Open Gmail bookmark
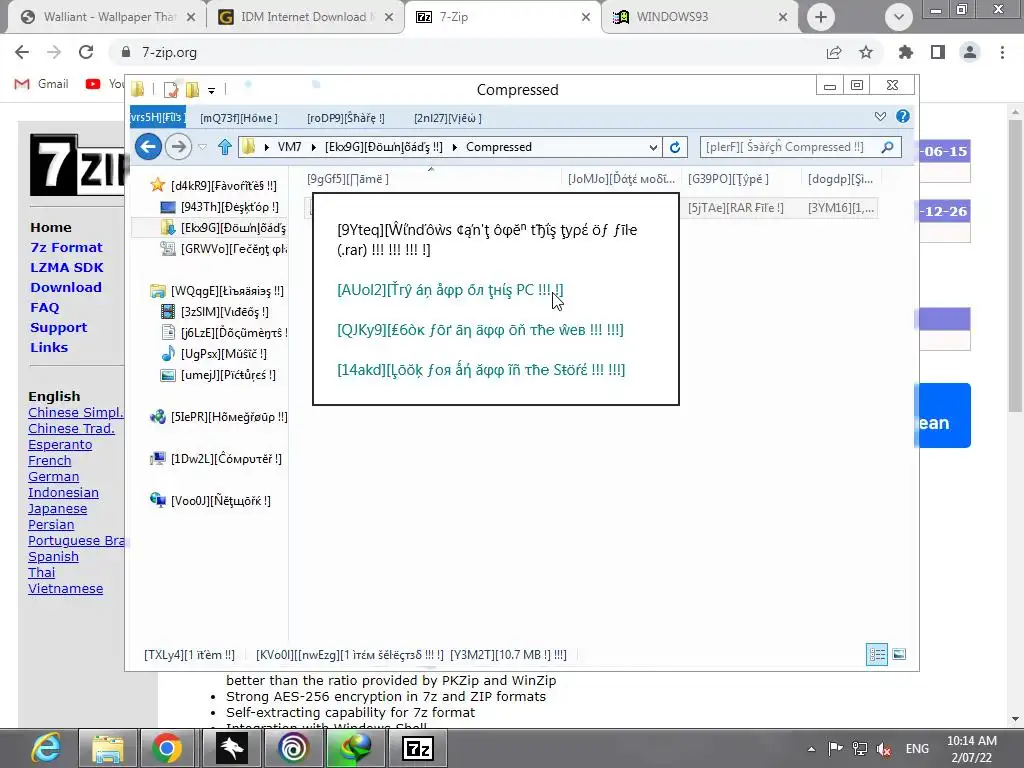 click(42, 84)
